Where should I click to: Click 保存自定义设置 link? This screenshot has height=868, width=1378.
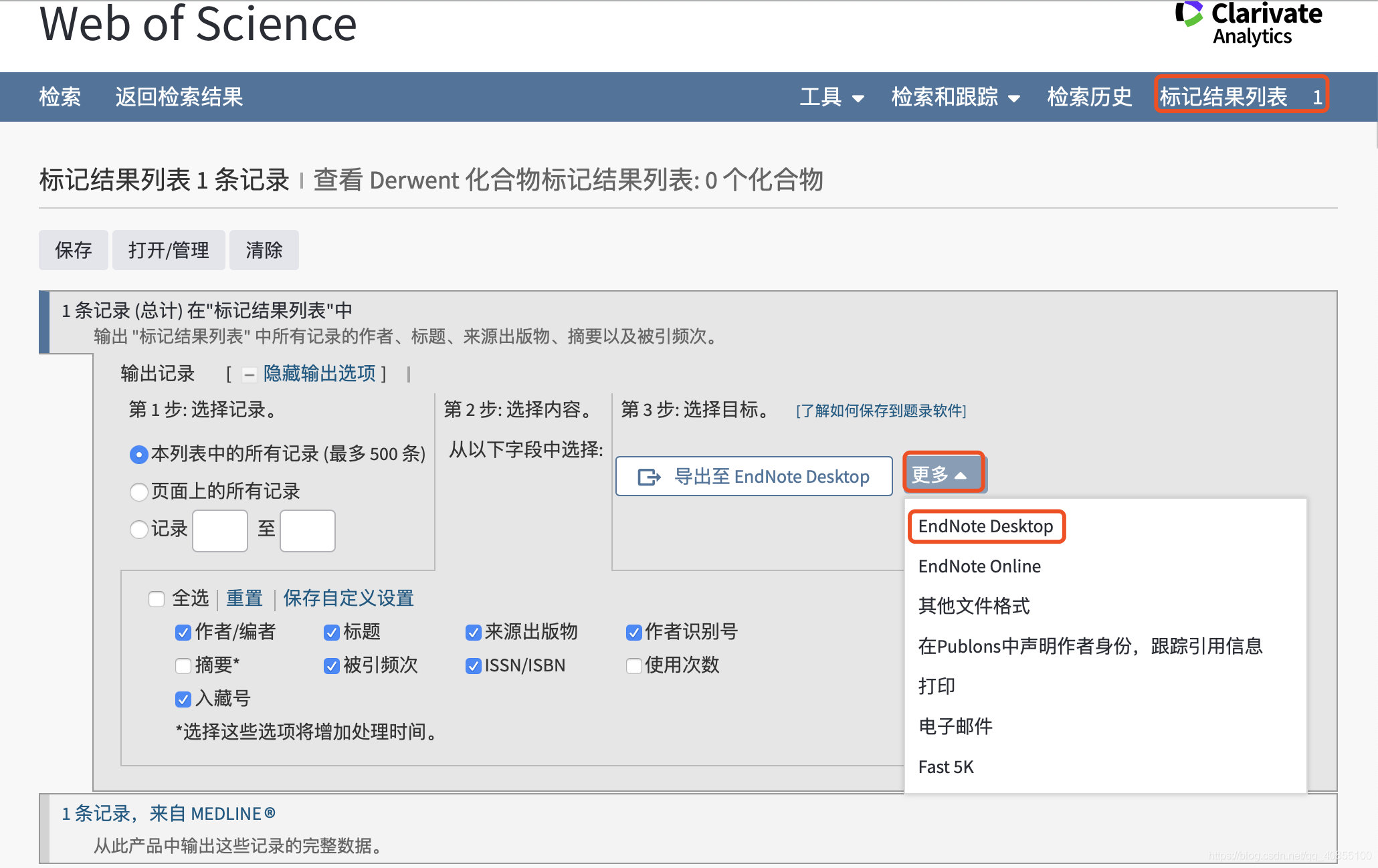pos(348,599)
